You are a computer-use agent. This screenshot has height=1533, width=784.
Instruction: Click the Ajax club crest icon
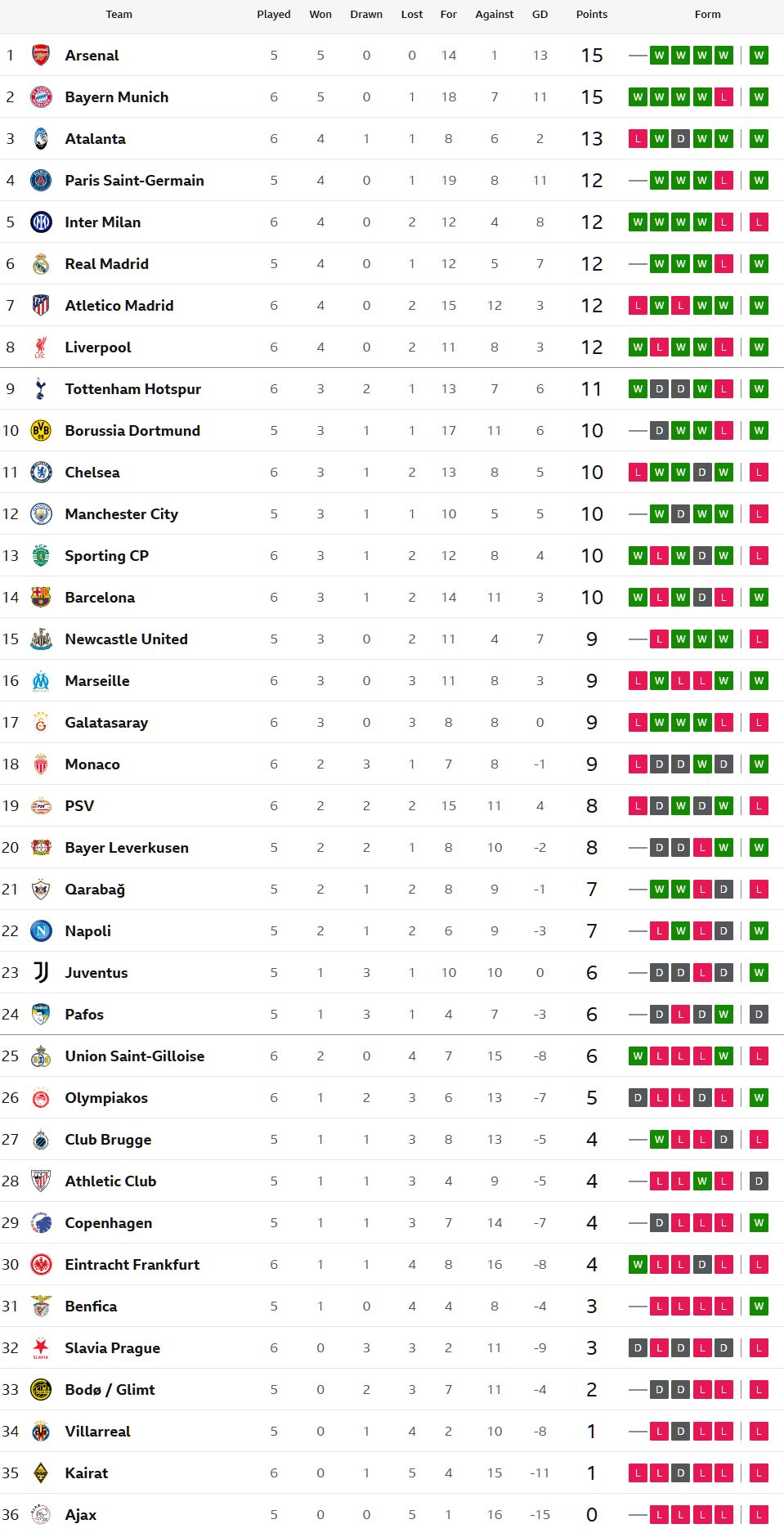[x=41, y=1515]
